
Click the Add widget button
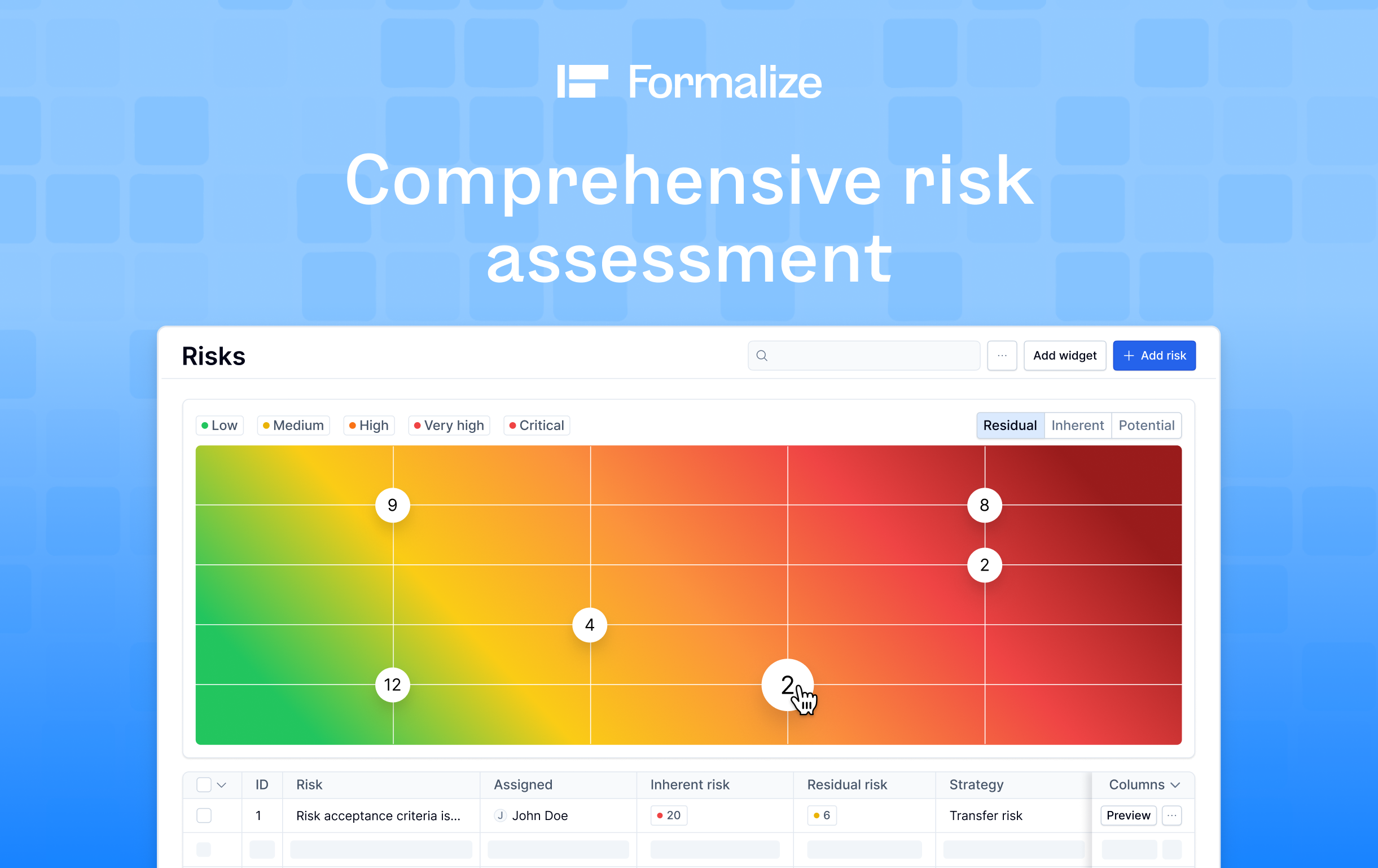tap(1064, 356)
